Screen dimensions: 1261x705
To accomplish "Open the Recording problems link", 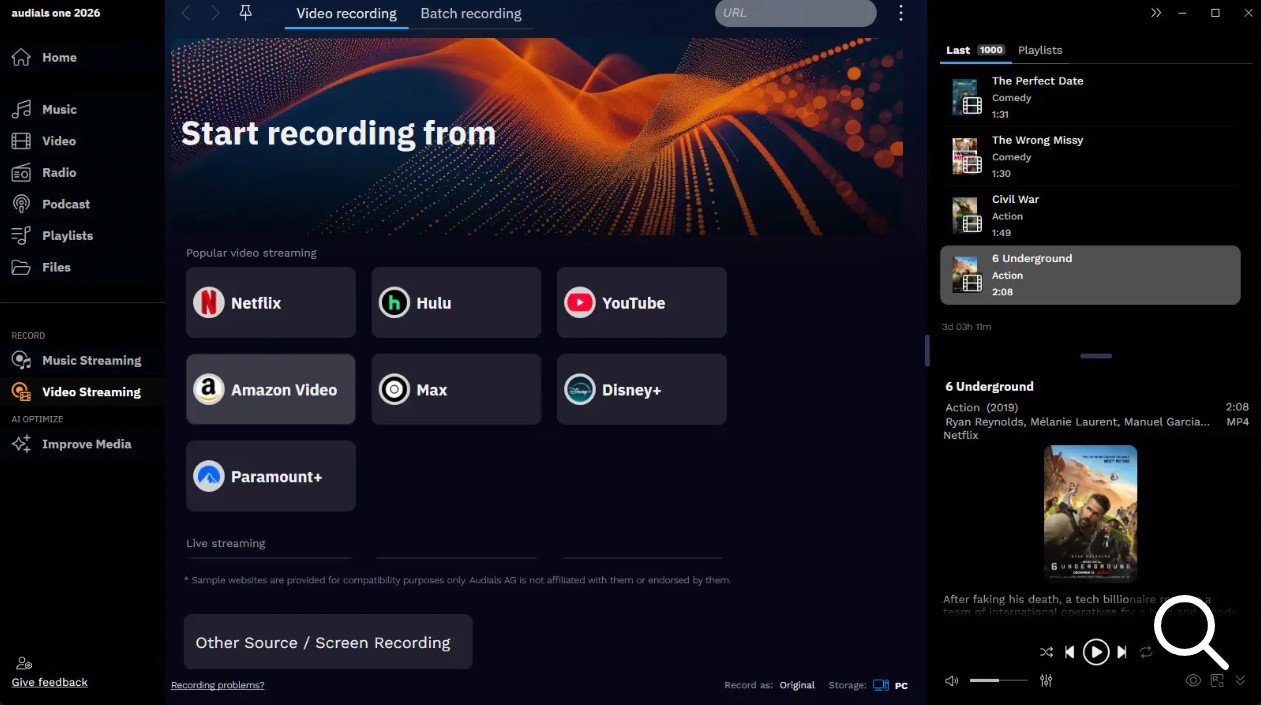I will 217,685.
